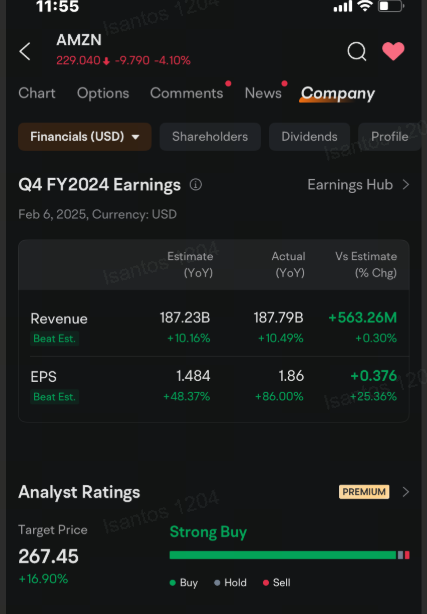427x614 pixels.
Task: Tap the 229.040 price quote
Action: (x=78, y=60)
